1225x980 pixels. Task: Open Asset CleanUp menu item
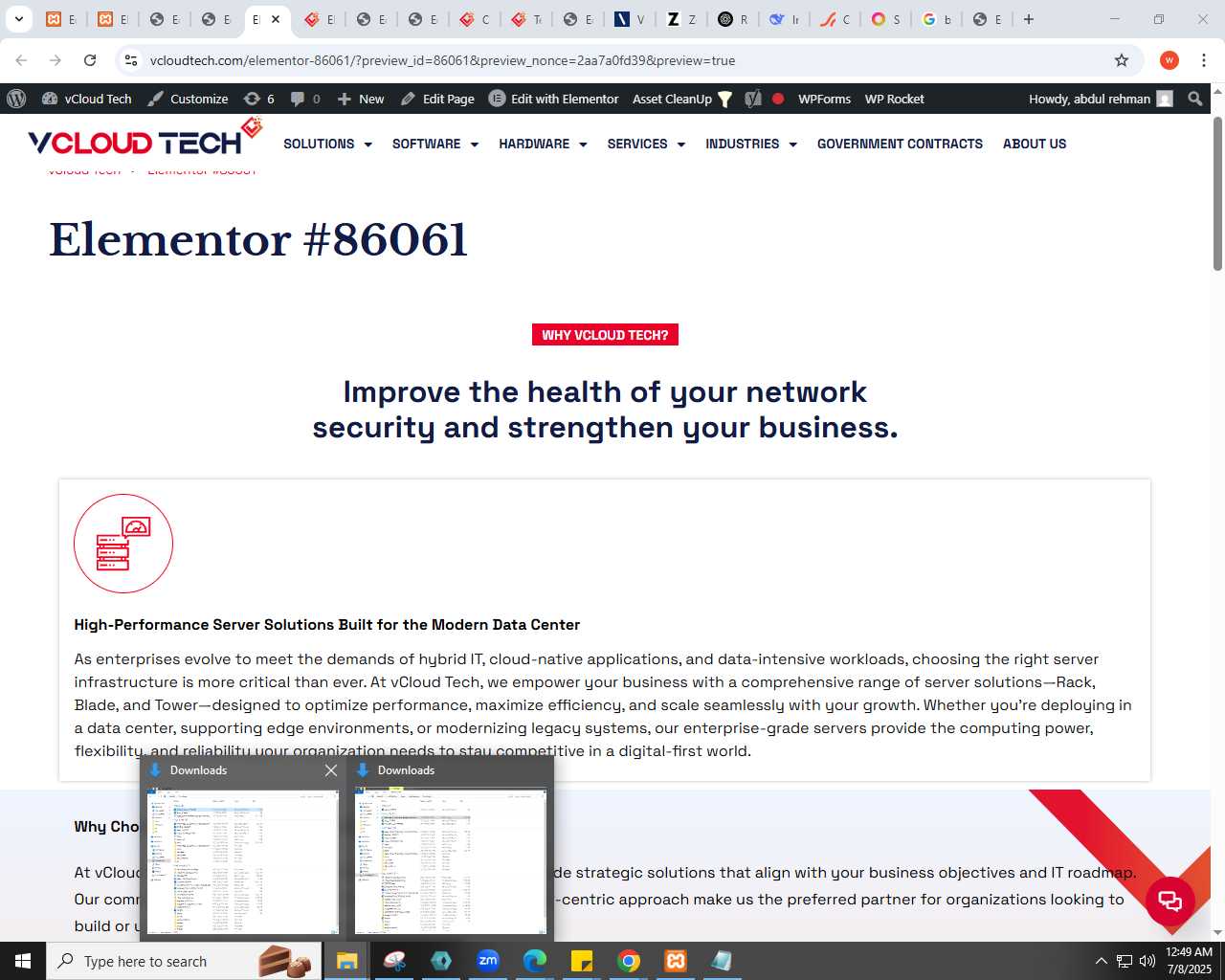pos(682,99)
